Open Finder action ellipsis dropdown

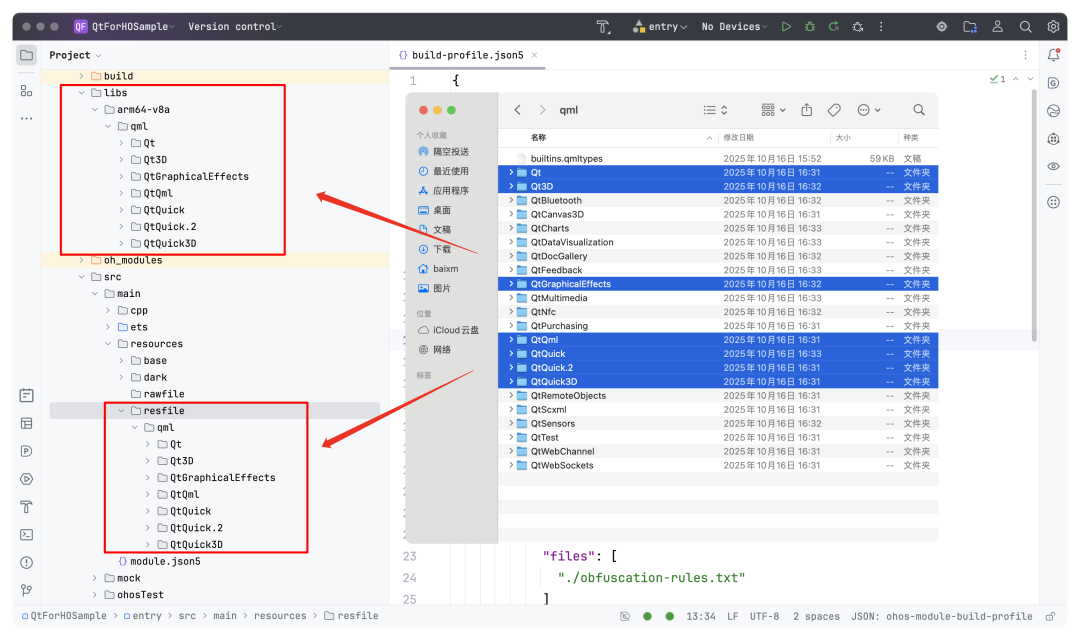pyautogui.click(x=869, y=110)
